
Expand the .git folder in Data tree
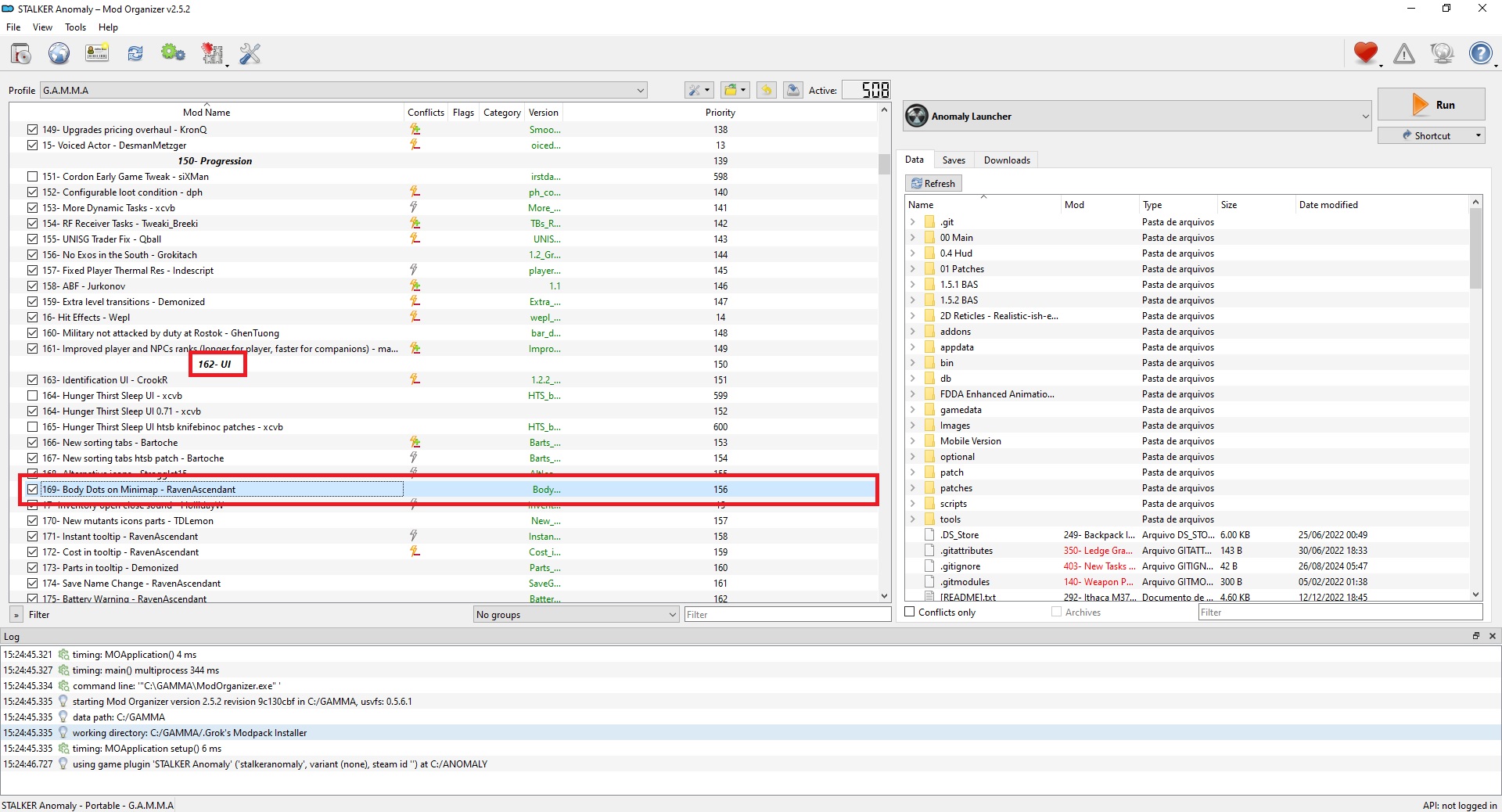click(913, 222)
